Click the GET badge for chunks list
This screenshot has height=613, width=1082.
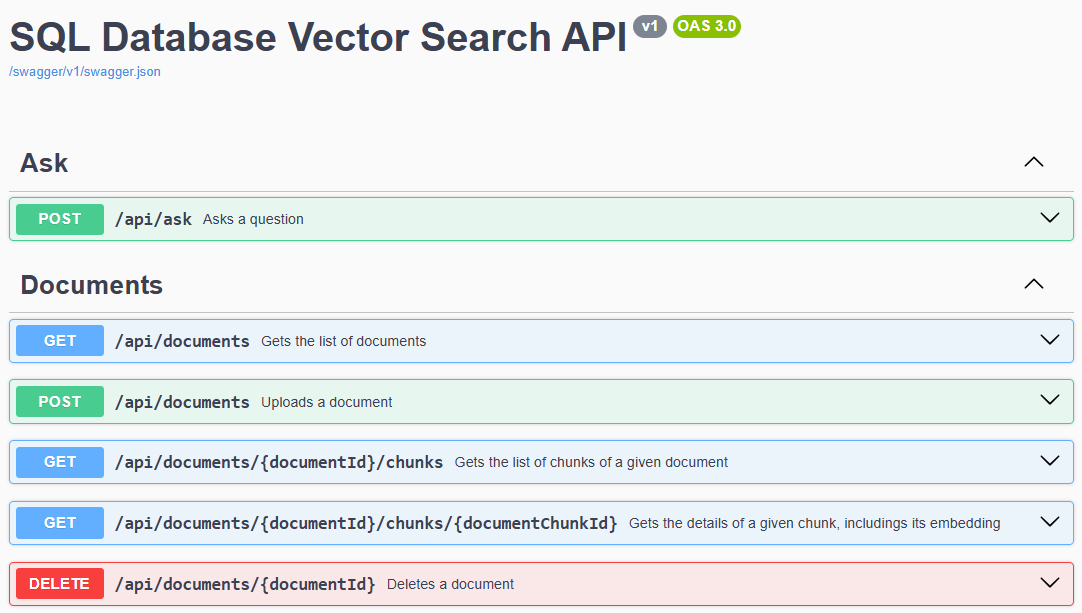click(60, 462)
